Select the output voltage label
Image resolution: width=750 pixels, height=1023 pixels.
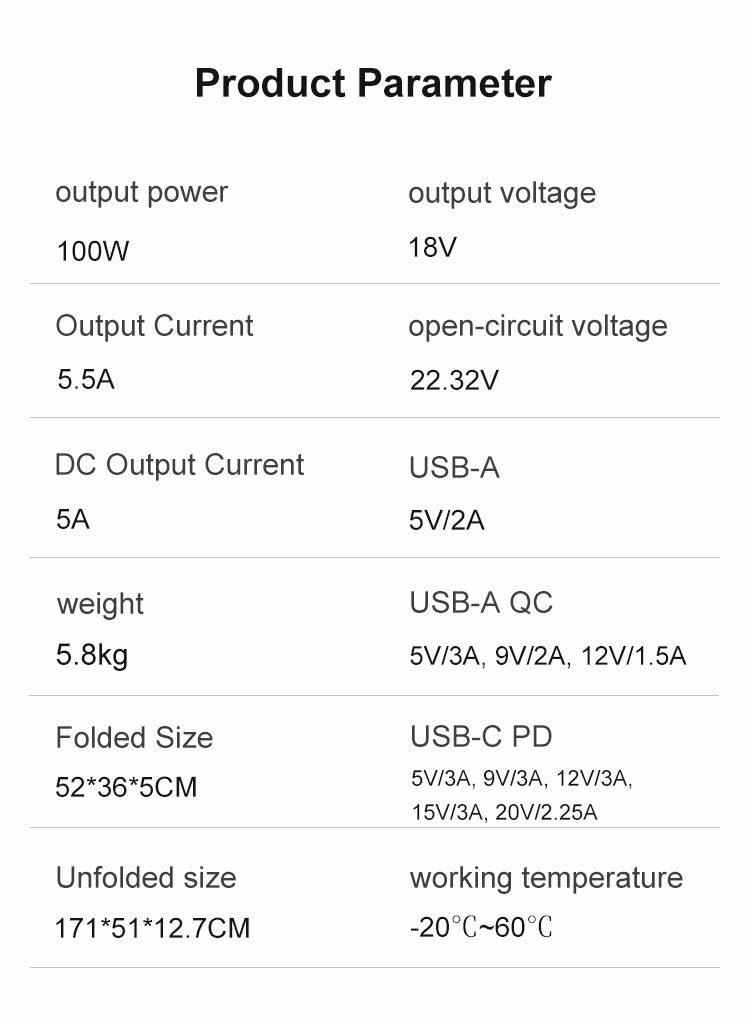[x=502, y=194]
